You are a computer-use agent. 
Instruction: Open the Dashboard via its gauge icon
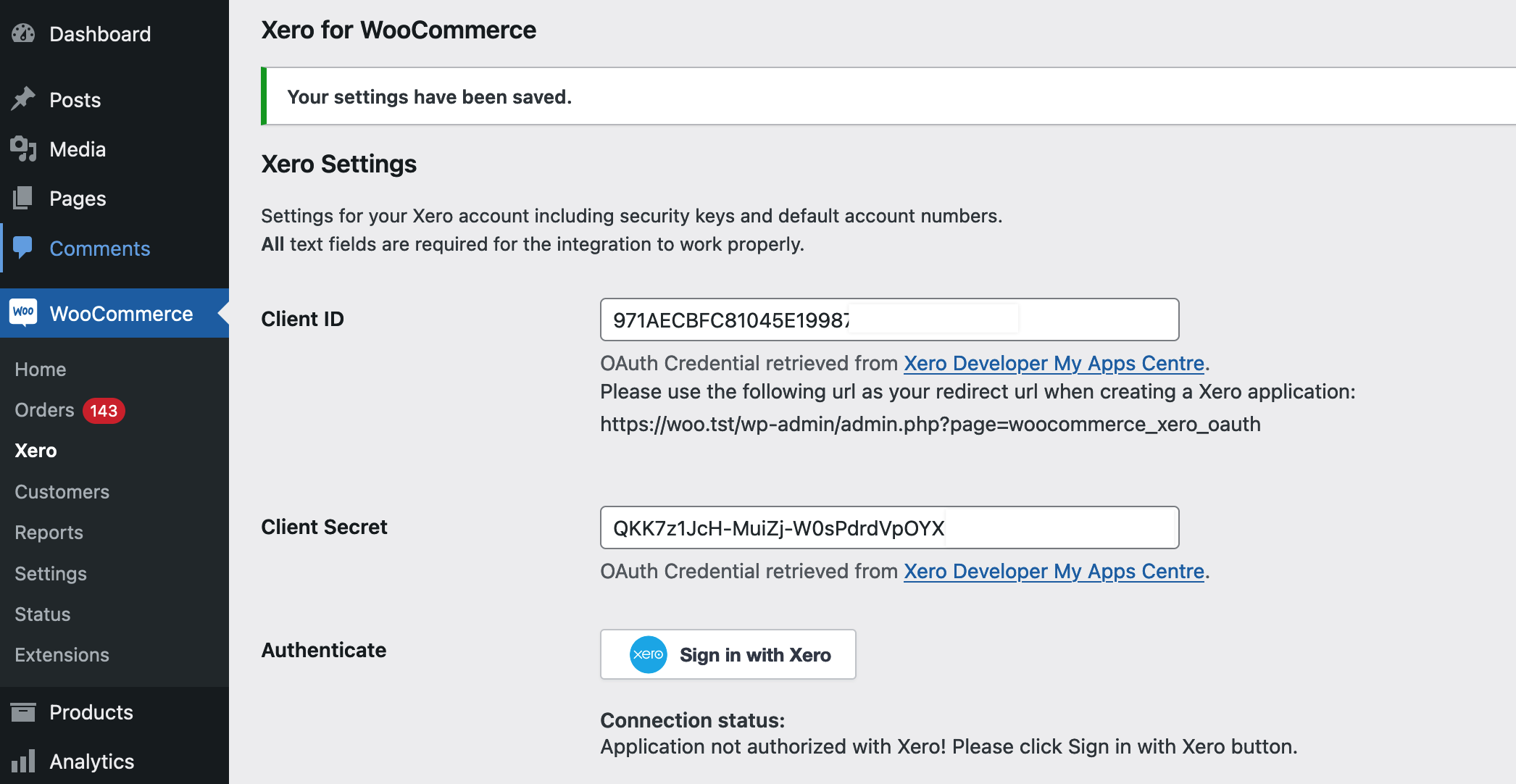(x=24, y=33)
